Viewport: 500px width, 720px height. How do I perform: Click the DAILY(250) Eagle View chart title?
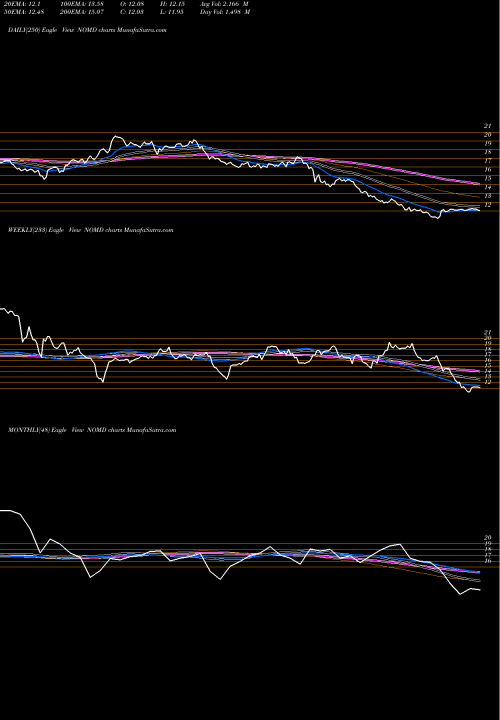[x=87, y=30]
